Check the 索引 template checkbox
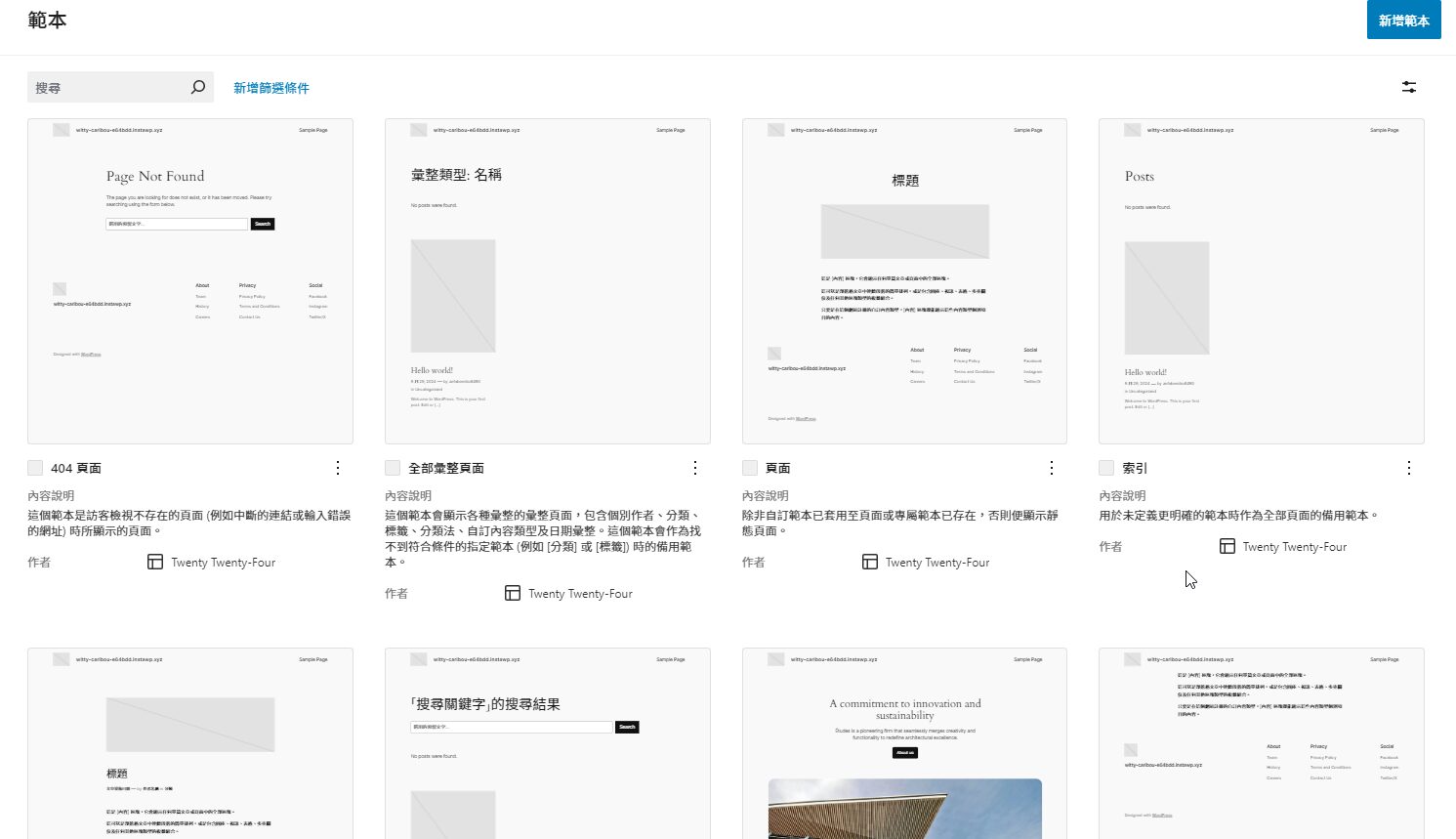Screen dimensions: 1456x839 pos(1106,468)
